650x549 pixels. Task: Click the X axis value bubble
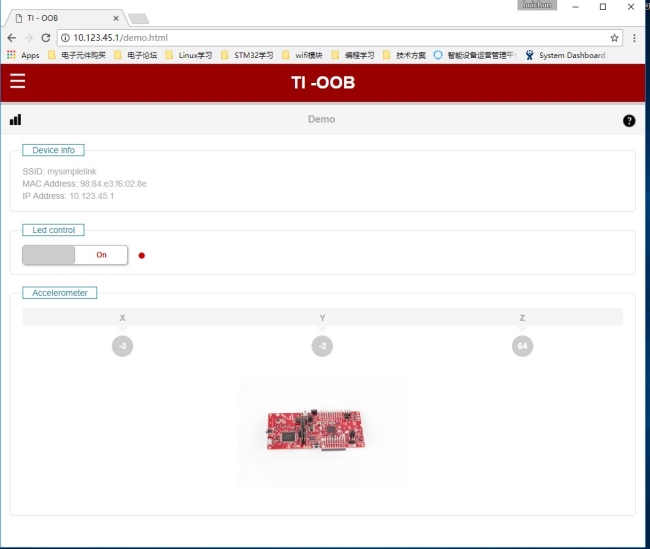122,346
